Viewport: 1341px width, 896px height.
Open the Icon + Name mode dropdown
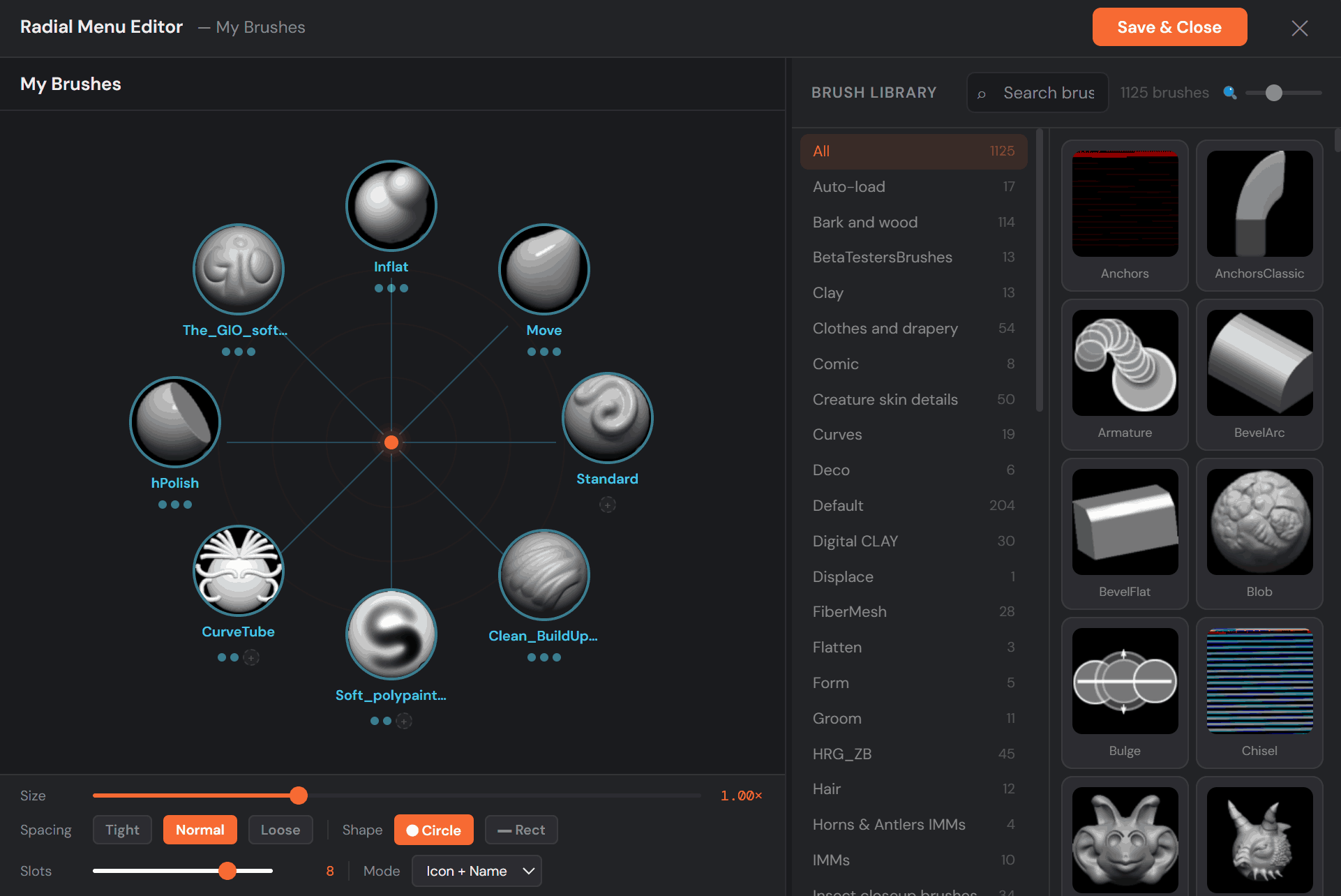[x=477, y=871]
